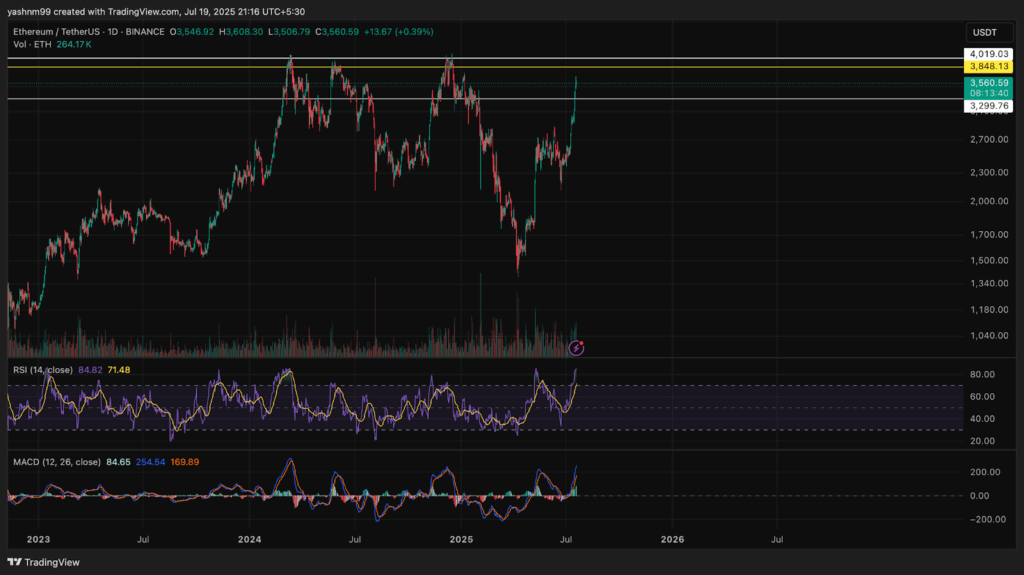
Task: Click the yellow 3,848.13 price label
Action: point(989,67)
